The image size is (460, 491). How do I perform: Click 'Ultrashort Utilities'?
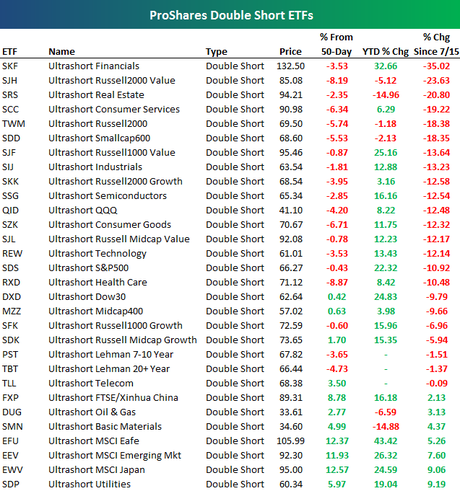90,484
